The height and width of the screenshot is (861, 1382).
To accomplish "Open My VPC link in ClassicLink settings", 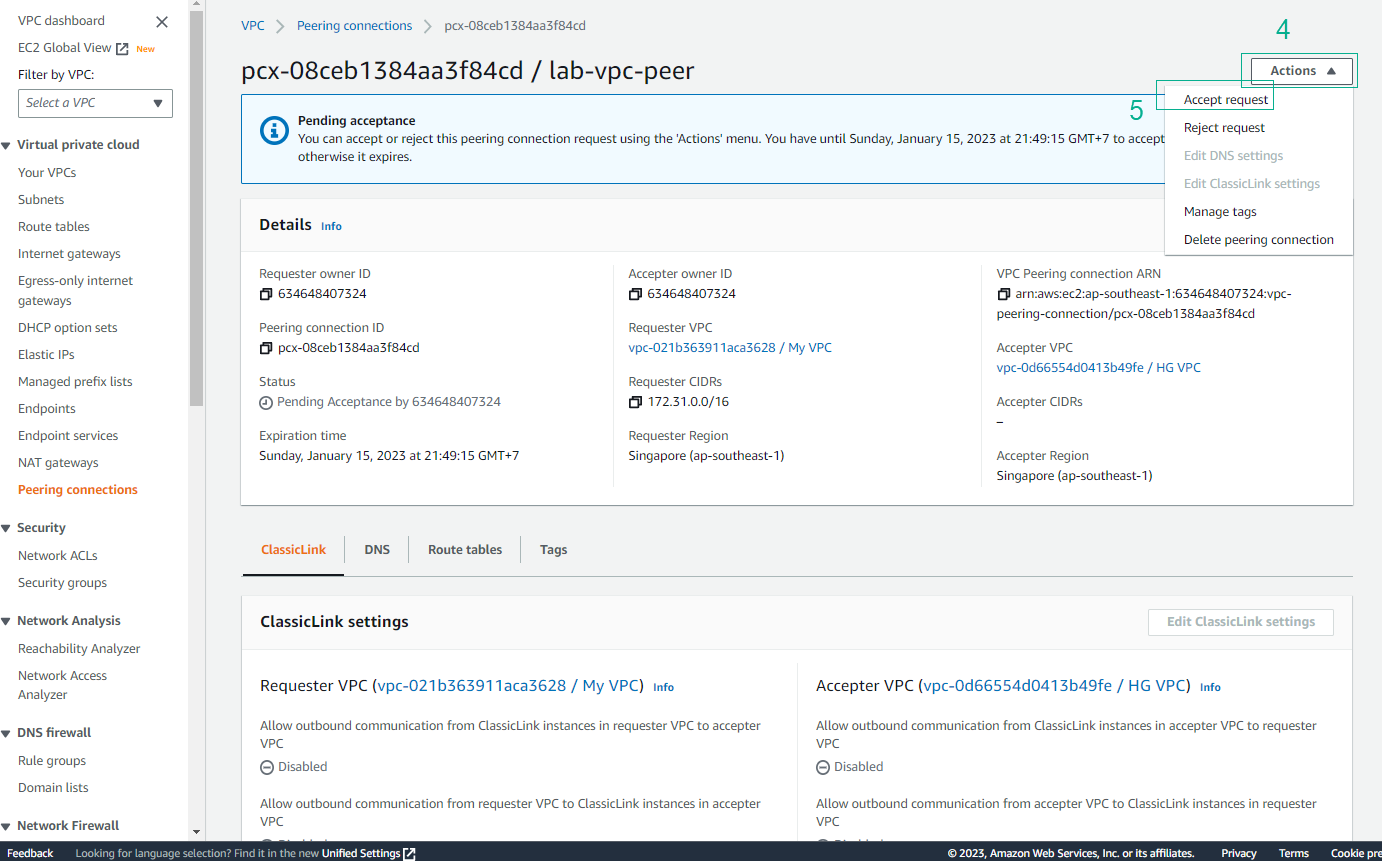I will [x=507, y=686].
